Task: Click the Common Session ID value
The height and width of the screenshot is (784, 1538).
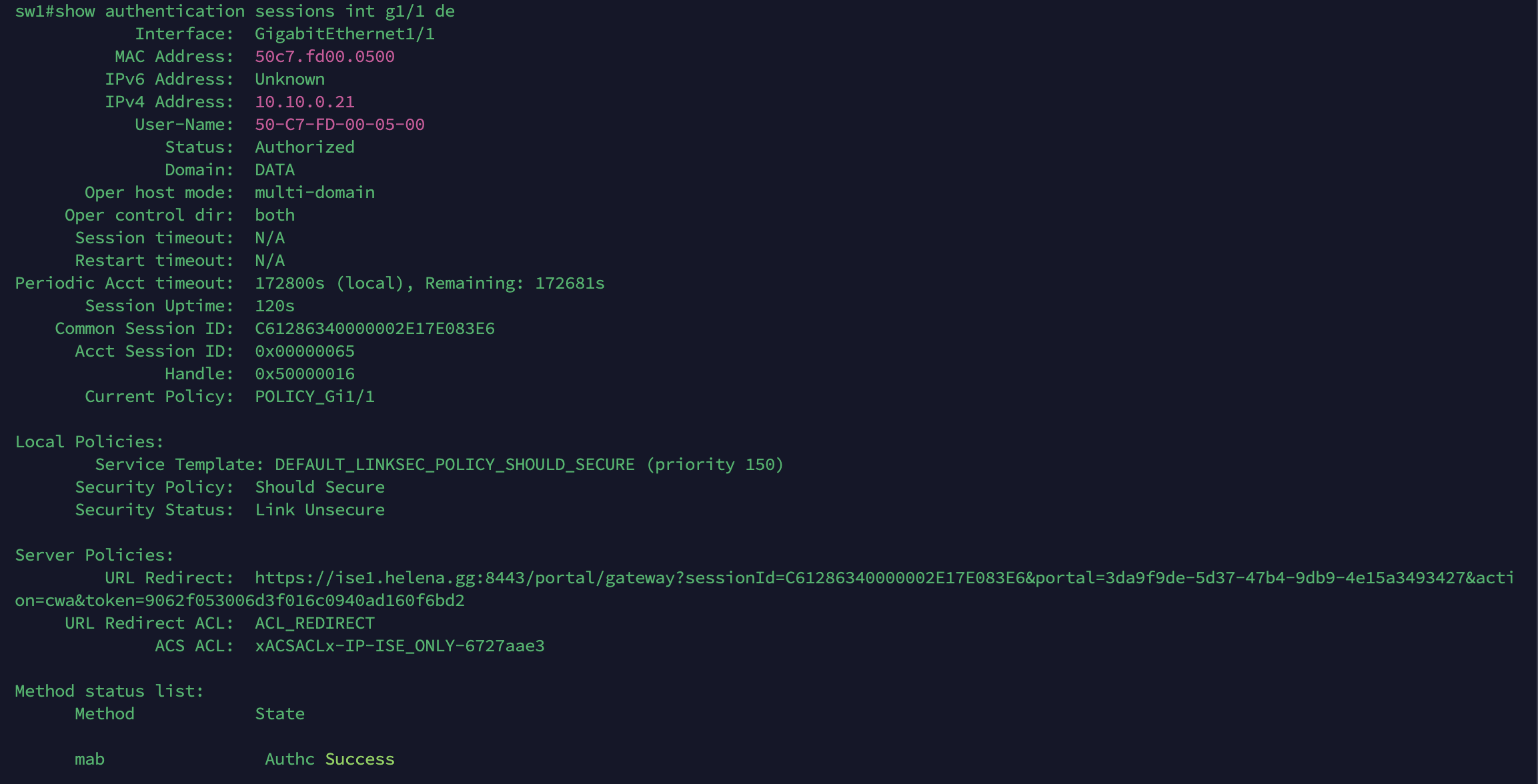Action: tap(375, 329)
